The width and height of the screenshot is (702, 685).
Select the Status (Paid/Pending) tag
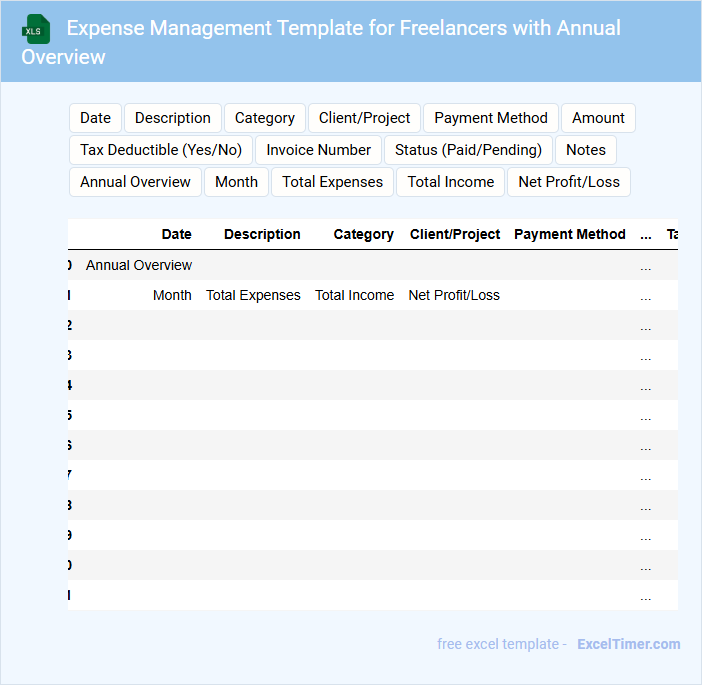(468, 150)
